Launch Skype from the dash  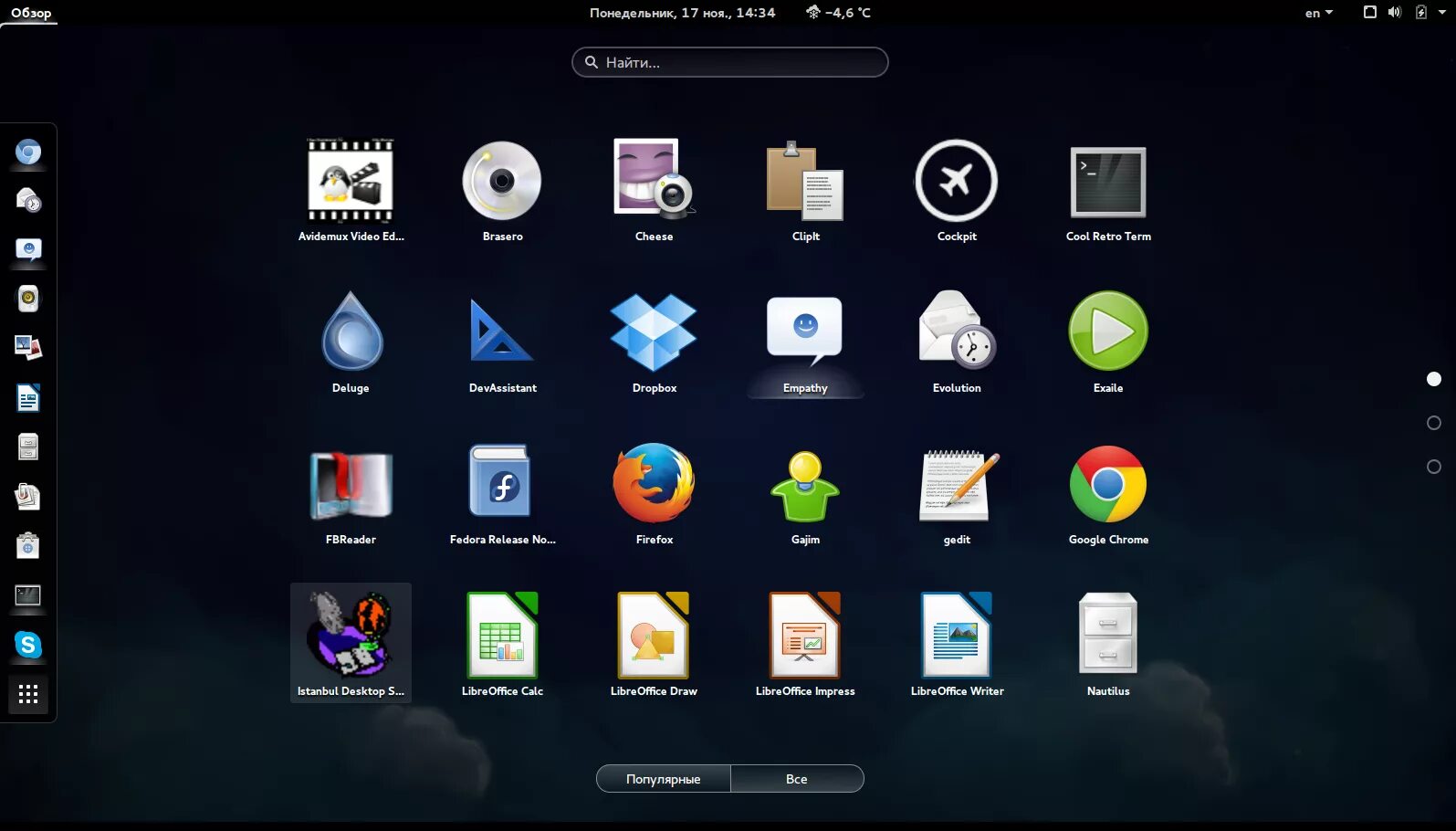[28, 645]
